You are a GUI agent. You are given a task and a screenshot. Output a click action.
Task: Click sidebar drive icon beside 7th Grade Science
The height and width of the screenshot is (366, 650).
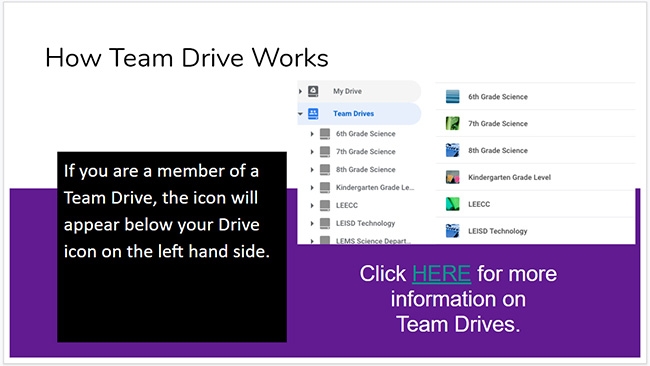pos(325,152)
